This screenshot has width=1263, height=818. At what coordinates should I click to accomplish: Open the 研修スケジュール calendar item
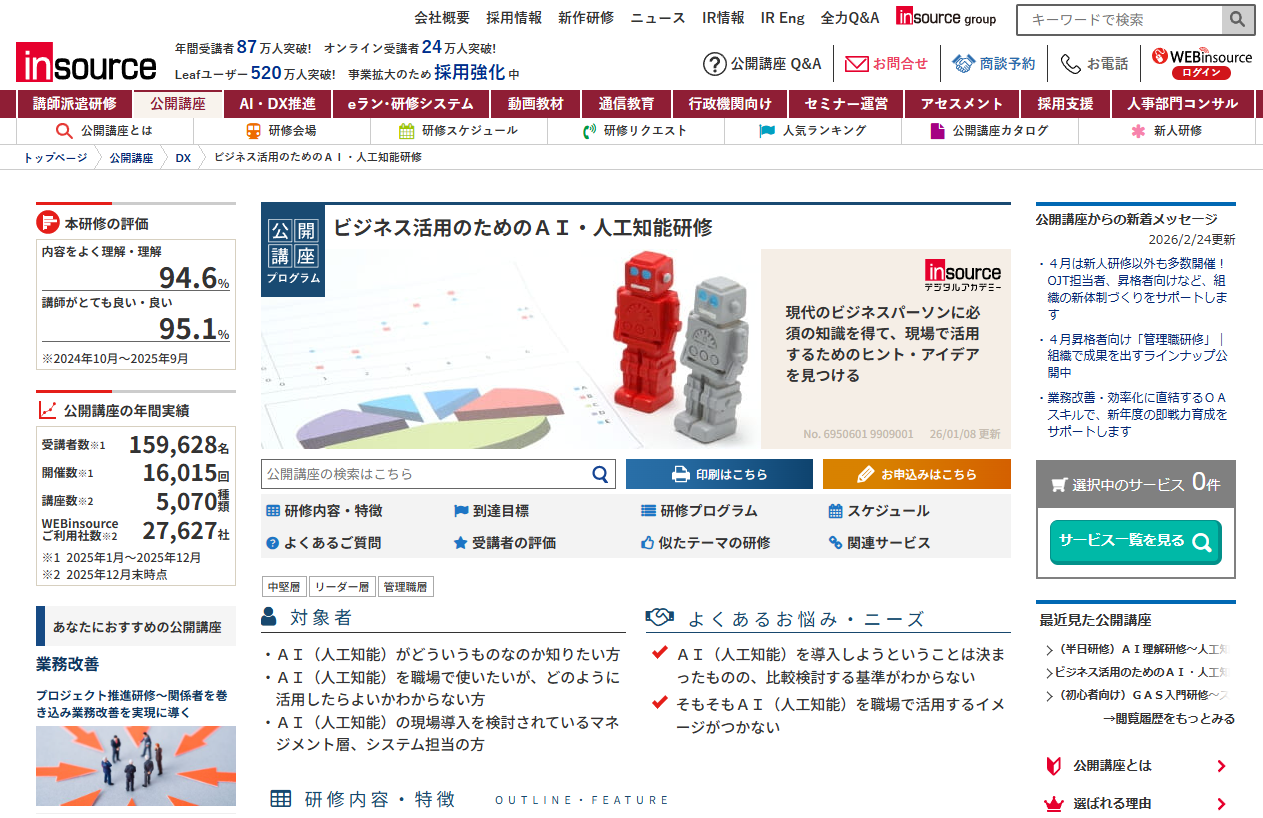click(458, 131)
